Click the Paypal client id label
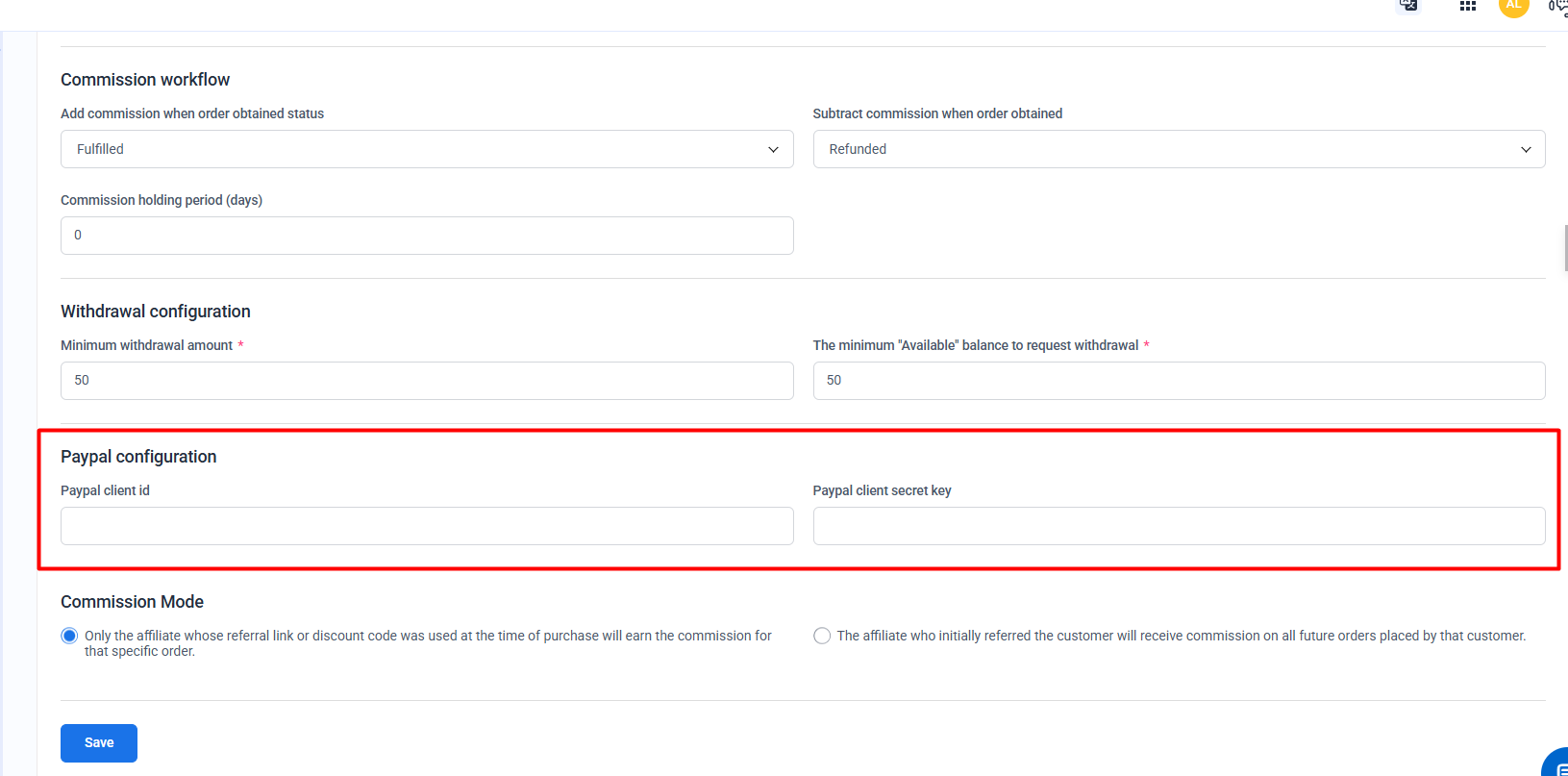1568x776 pixels. point(105,490)
